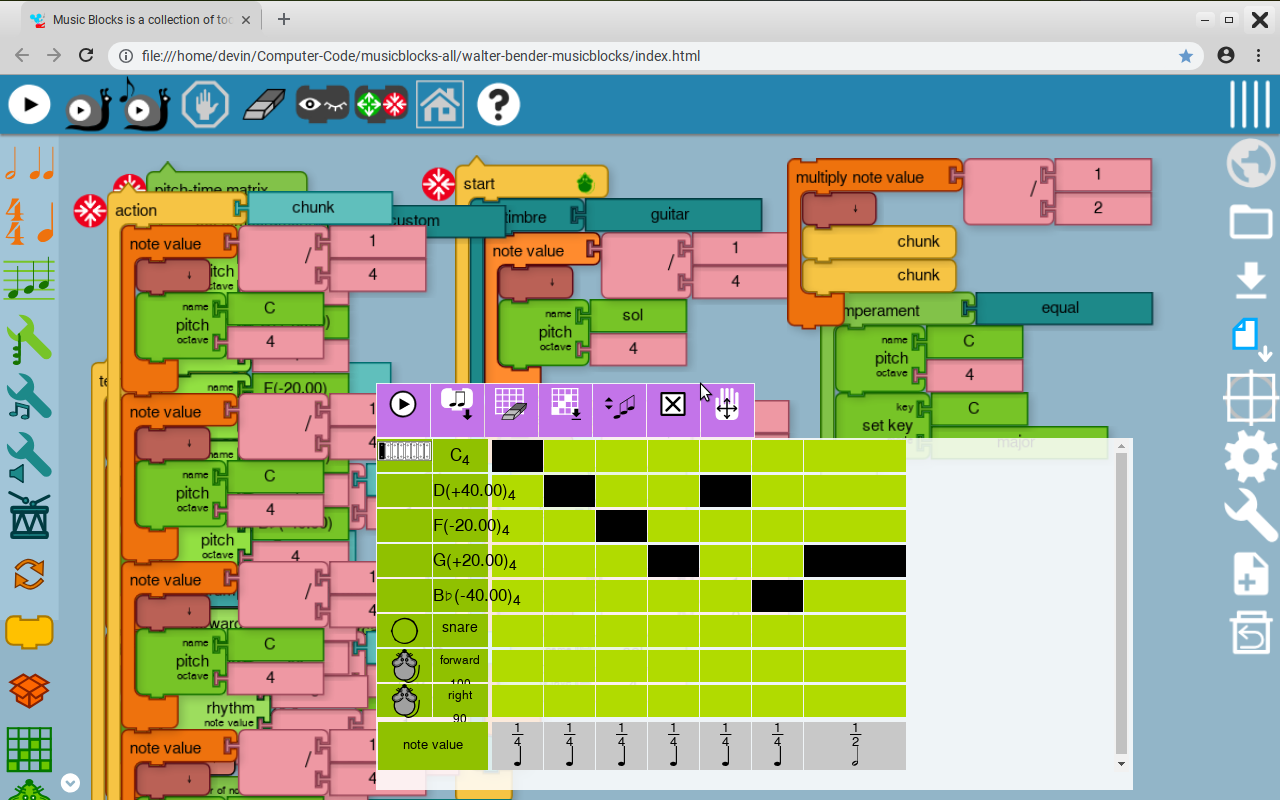Open the hamburger menu at top right
This screenshot has height=800, width=1280.
point(1250,104)
